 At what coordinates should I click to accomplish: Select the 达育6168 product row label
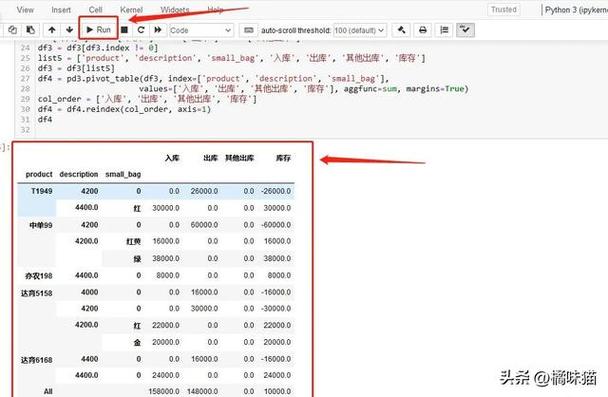[37, 360]
